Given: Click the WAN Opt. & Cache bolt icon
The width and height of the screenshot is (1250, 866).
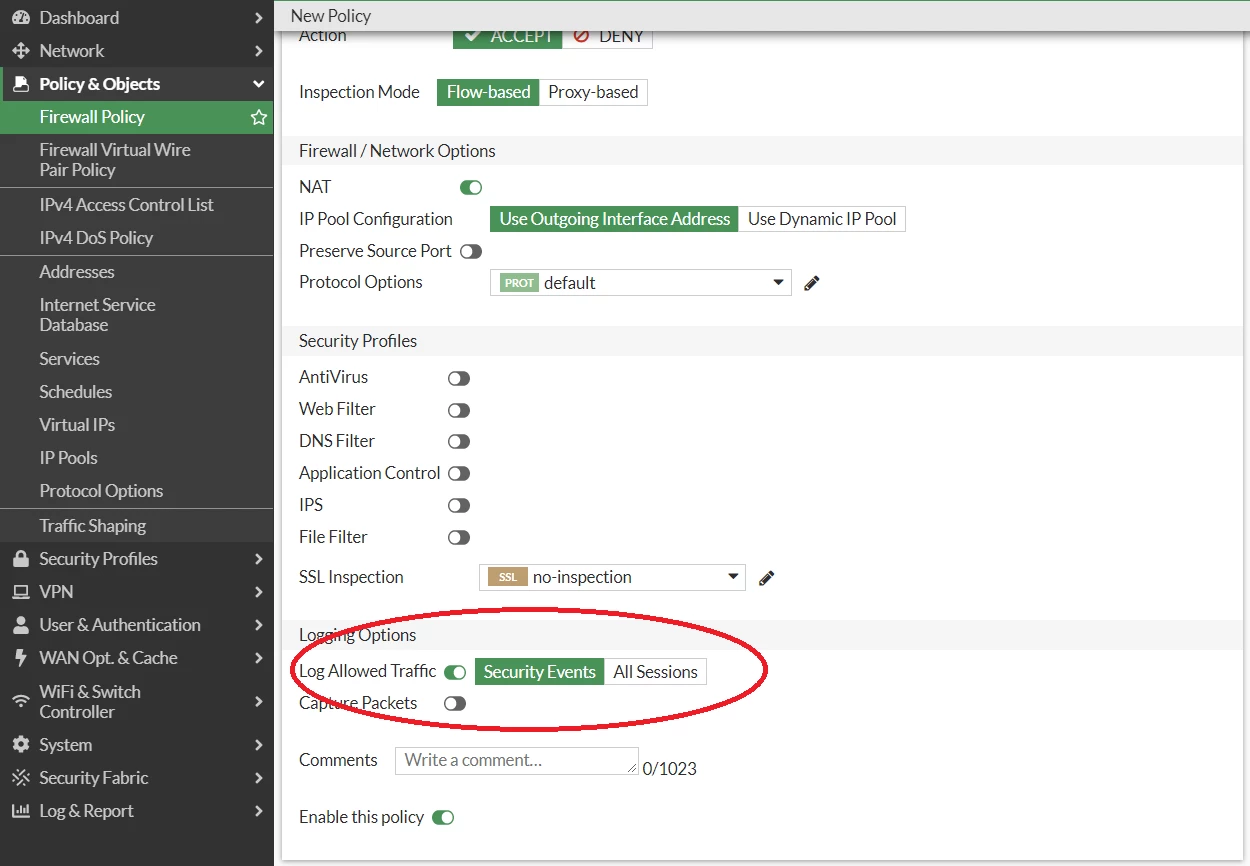Looking at the screenshot, I should (21, 658).
